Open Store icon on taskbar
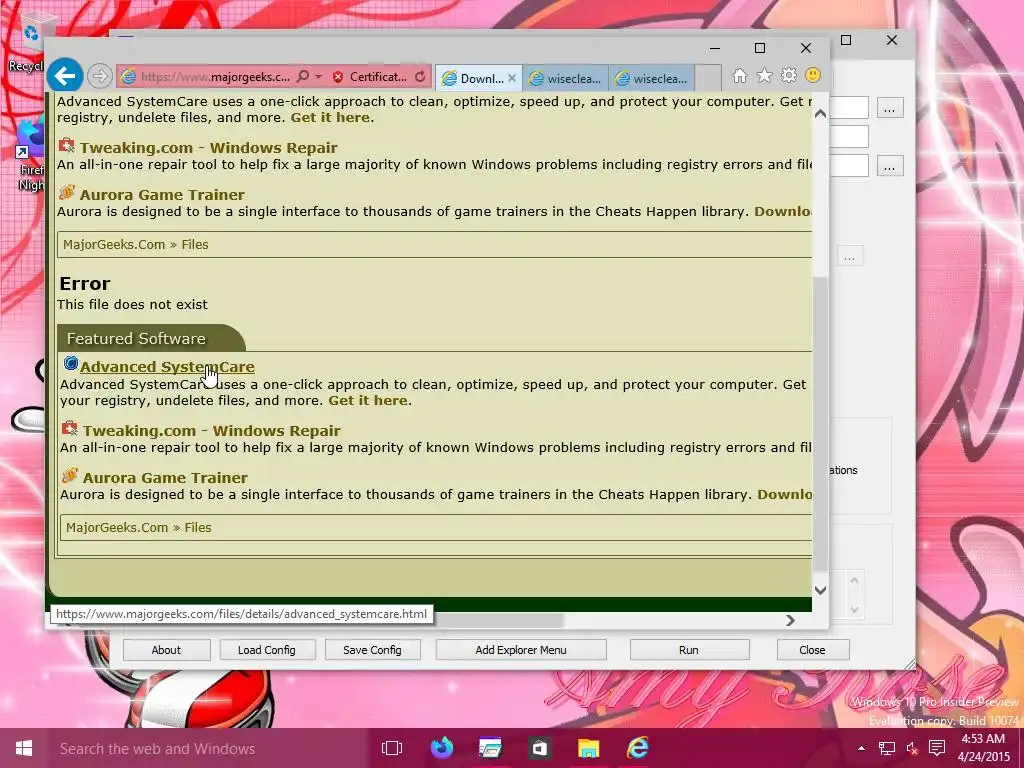The image size is (1024, 768). pyautogui.click(x=539, y=748)
